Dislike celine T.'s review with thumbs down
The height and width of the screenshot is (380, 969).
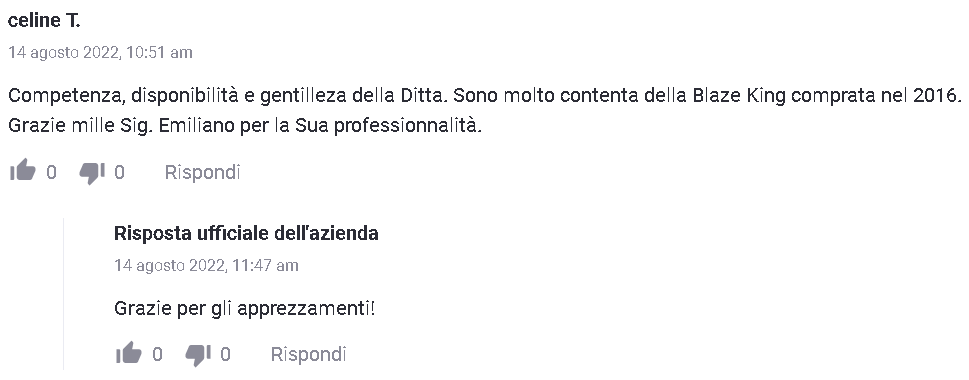click(92, 172)
